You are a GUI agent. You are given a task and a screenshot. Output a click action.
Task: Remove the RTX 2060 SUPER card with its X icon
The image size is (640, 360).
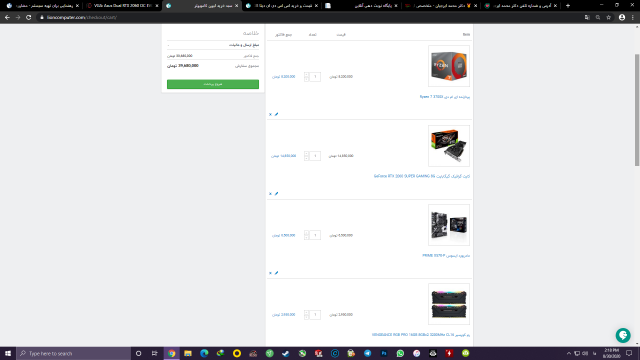click(x=270, y=193)
